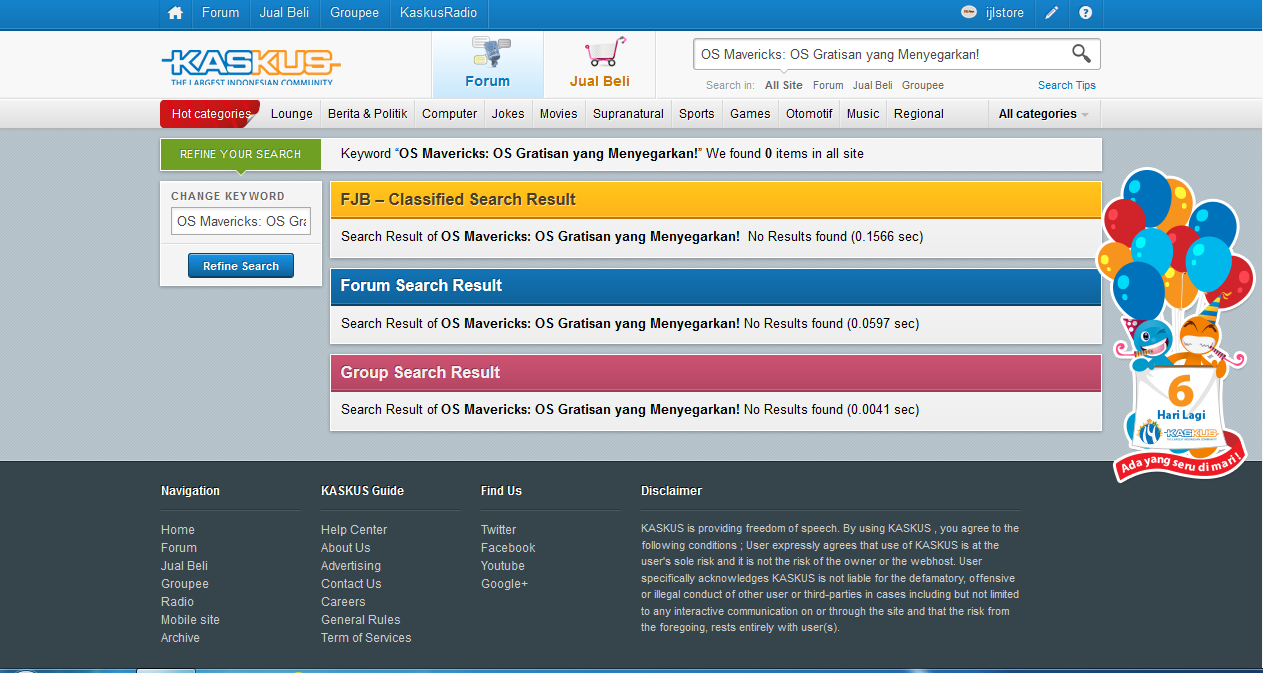Image resolution: width=1263 pixels, height=673 pixels.
Task: Open the footer Jual Beli link
Action: coord(184,566)
